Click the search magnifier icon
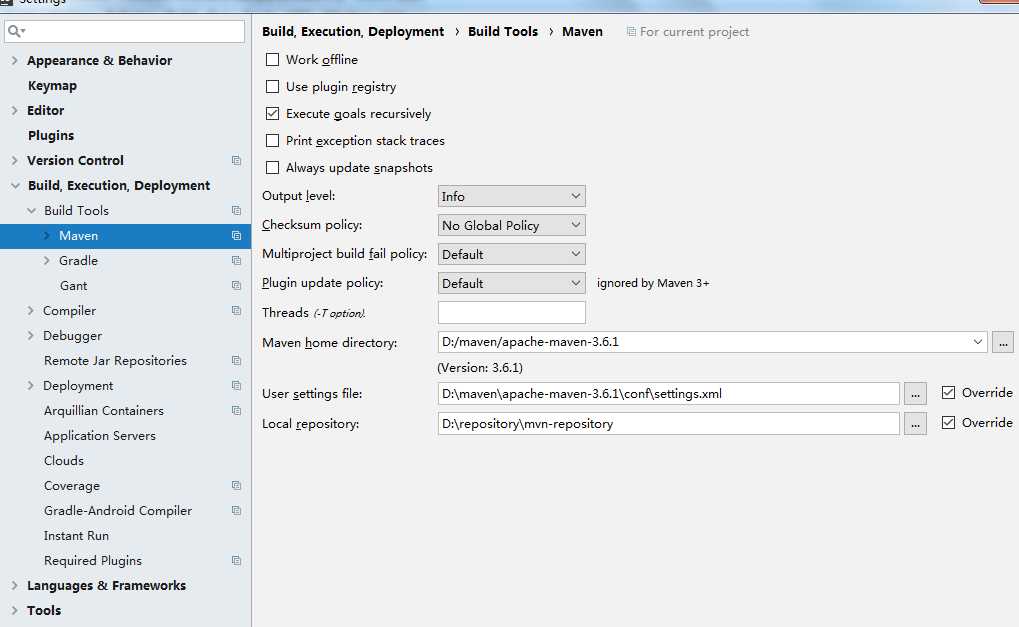Screen dimensions: 1019x627 click(16, 31)
